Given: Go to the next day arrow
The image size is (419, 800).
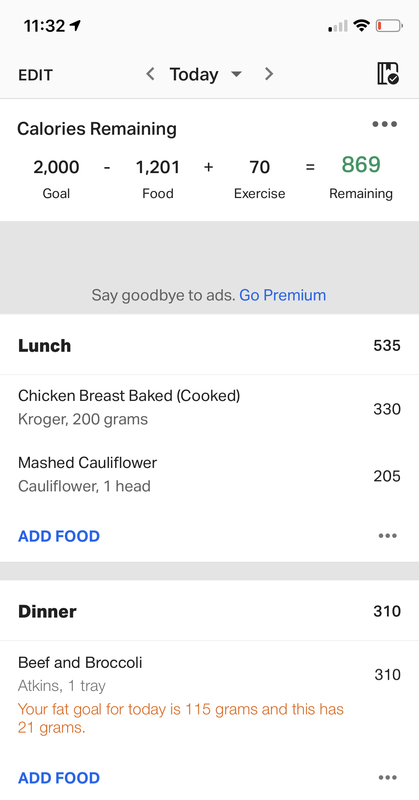Looking at the screenshot, I should [269, 74].
